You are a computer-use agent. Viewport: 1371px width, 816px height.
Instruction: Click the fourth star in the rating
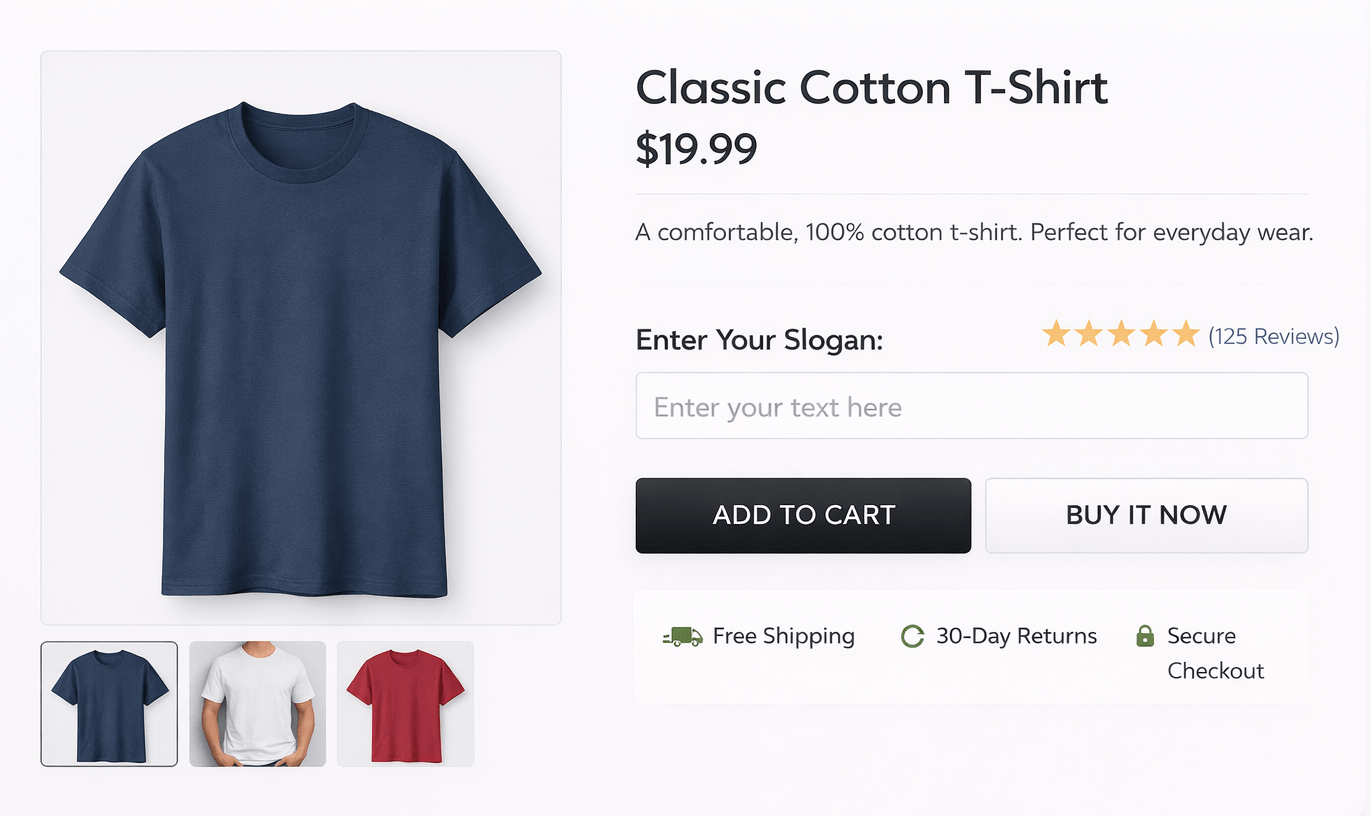[x=1154, y=333]
